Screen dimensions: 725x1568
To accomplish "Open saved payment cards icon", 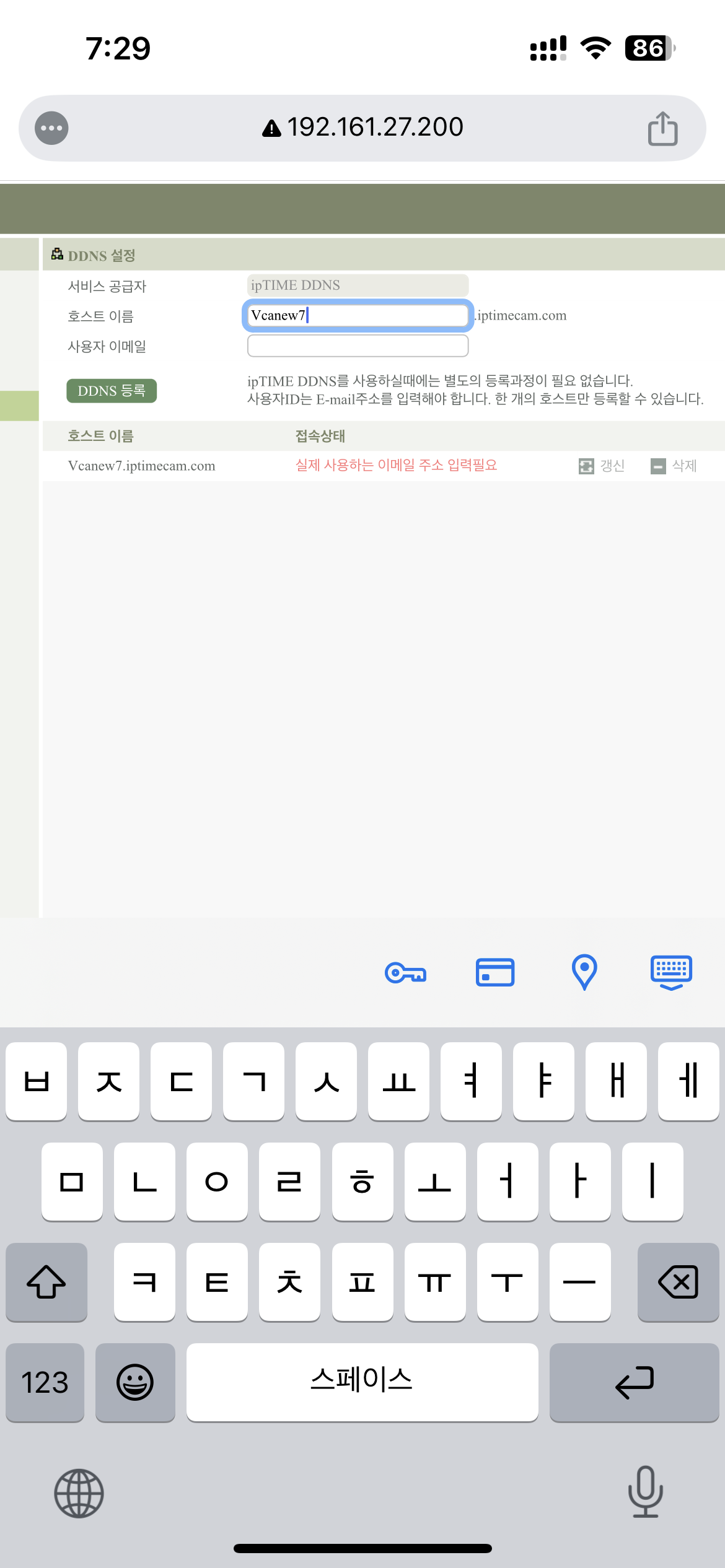I will (x=494, y=972).
